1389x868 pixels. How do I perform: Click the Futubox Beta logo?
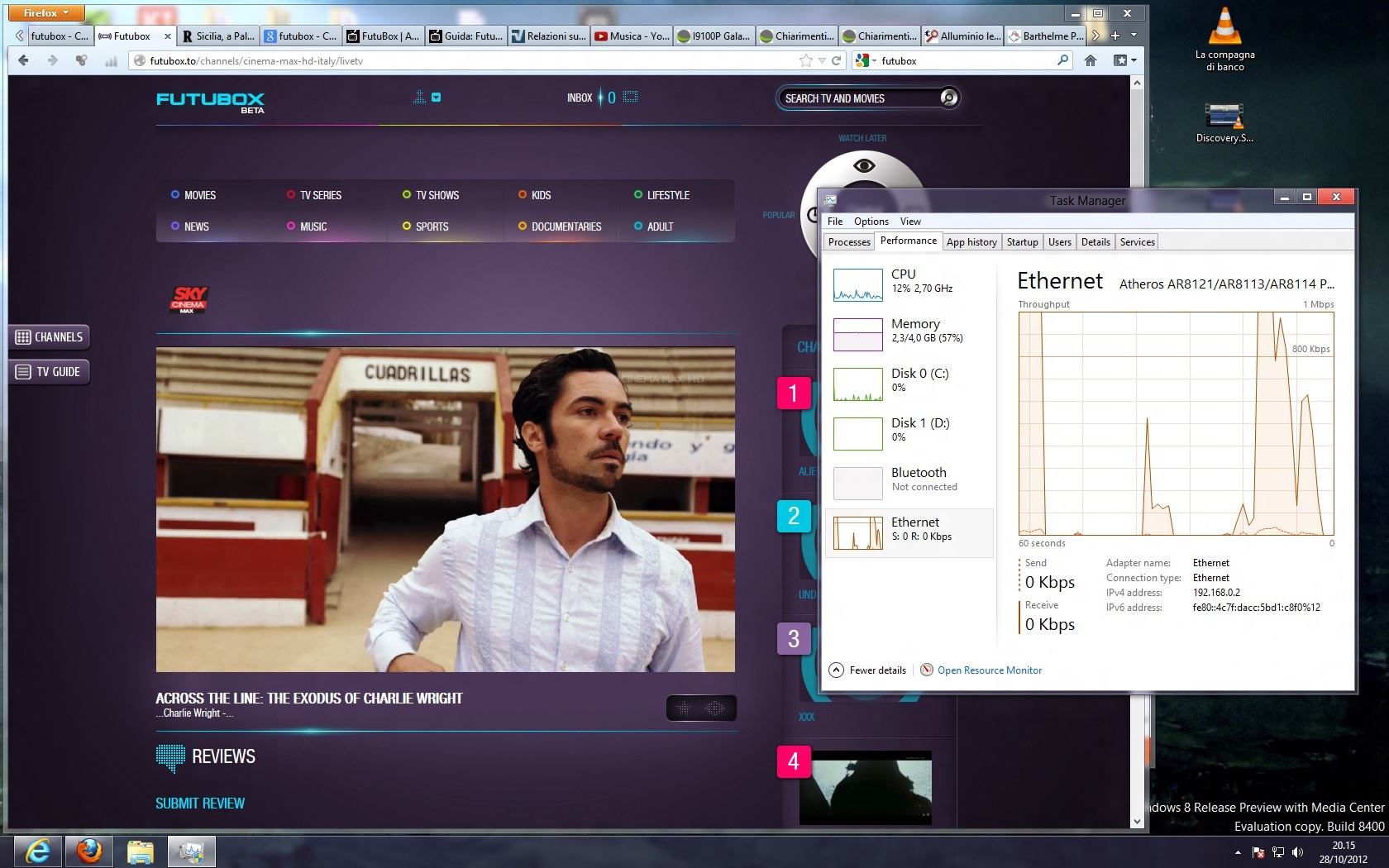[x=211, y=102]
